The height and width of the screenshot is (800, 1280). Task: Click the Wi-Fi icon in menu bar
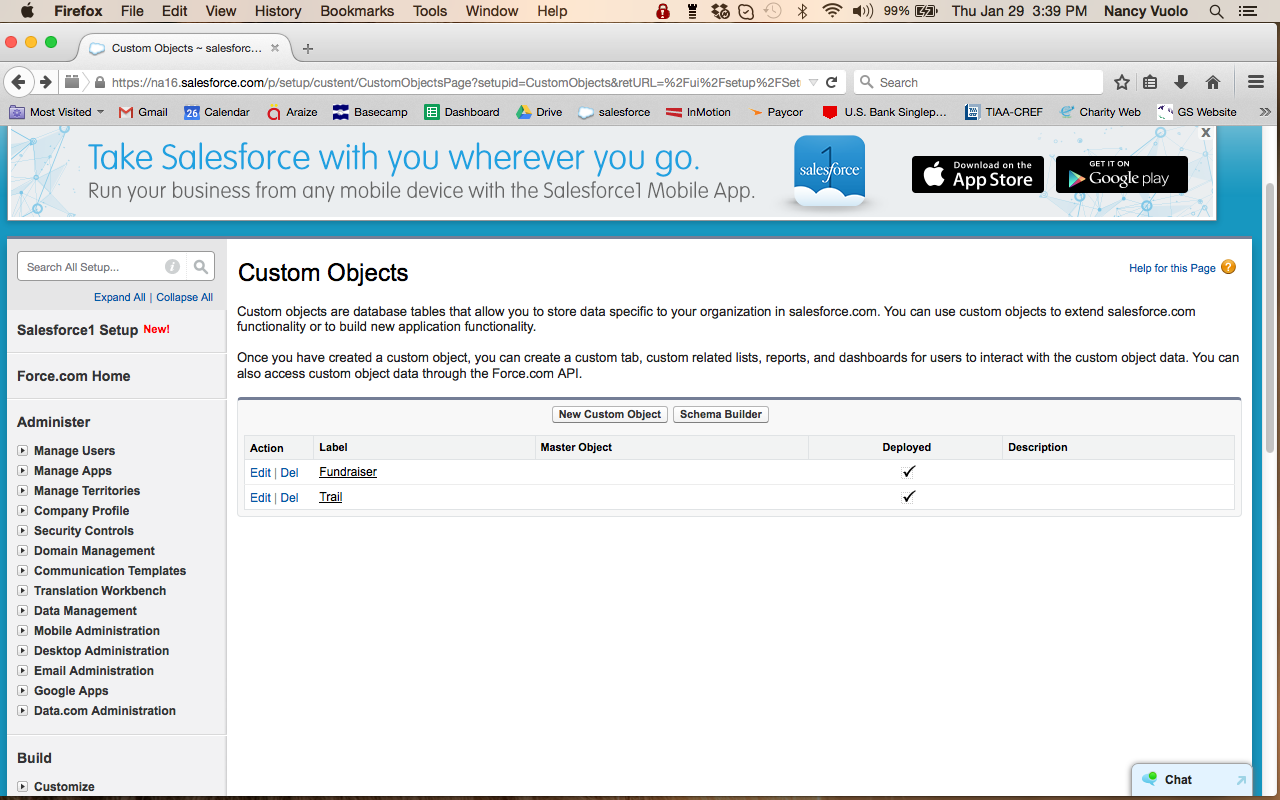coord(832,11)
